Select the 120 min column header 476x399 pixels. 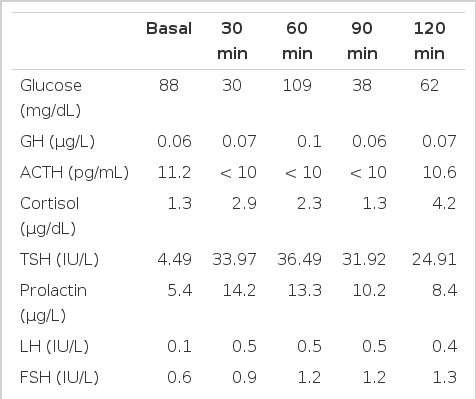point(429,41)
